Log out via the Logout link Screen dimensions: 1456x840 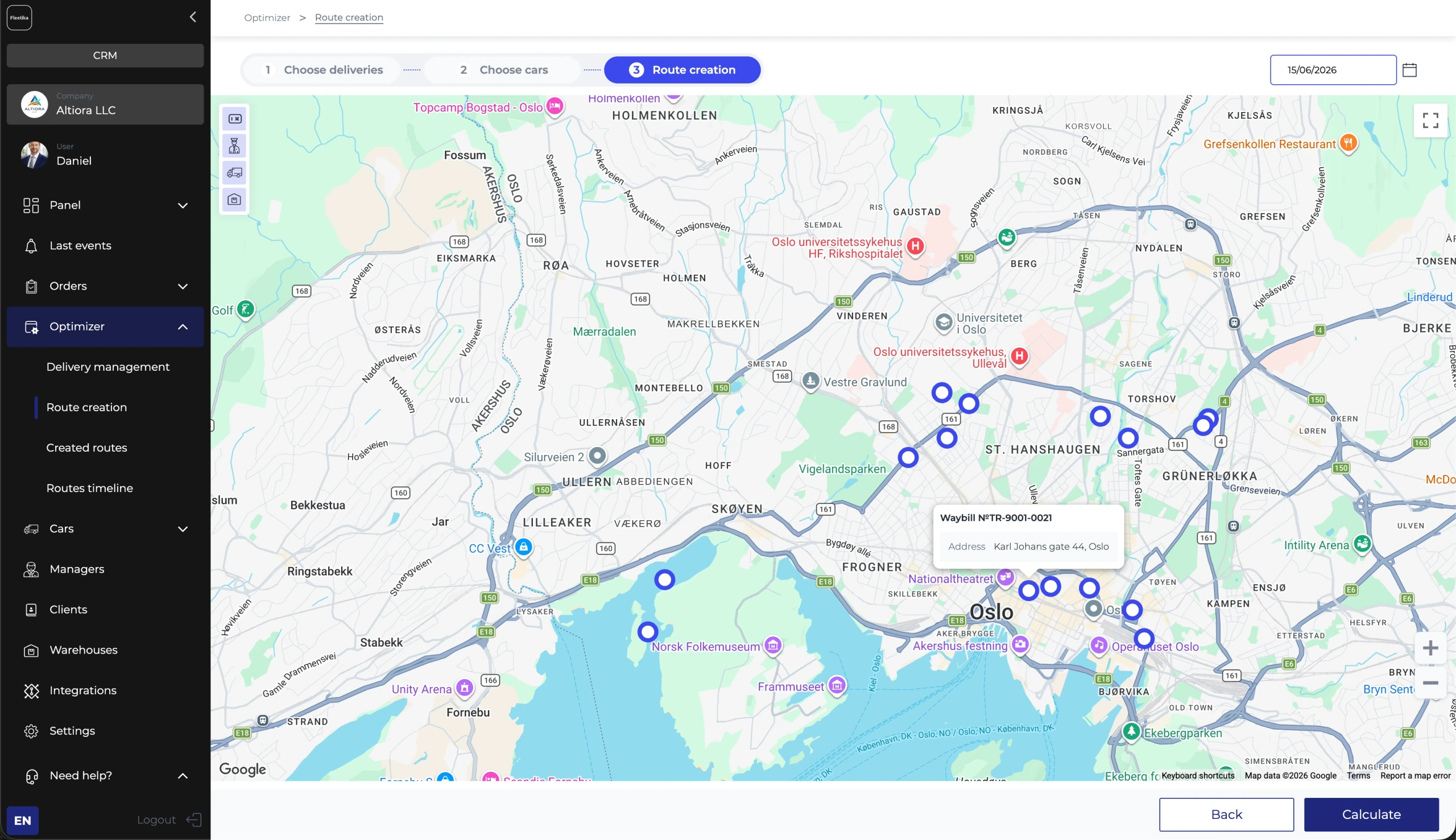point(169,819)
